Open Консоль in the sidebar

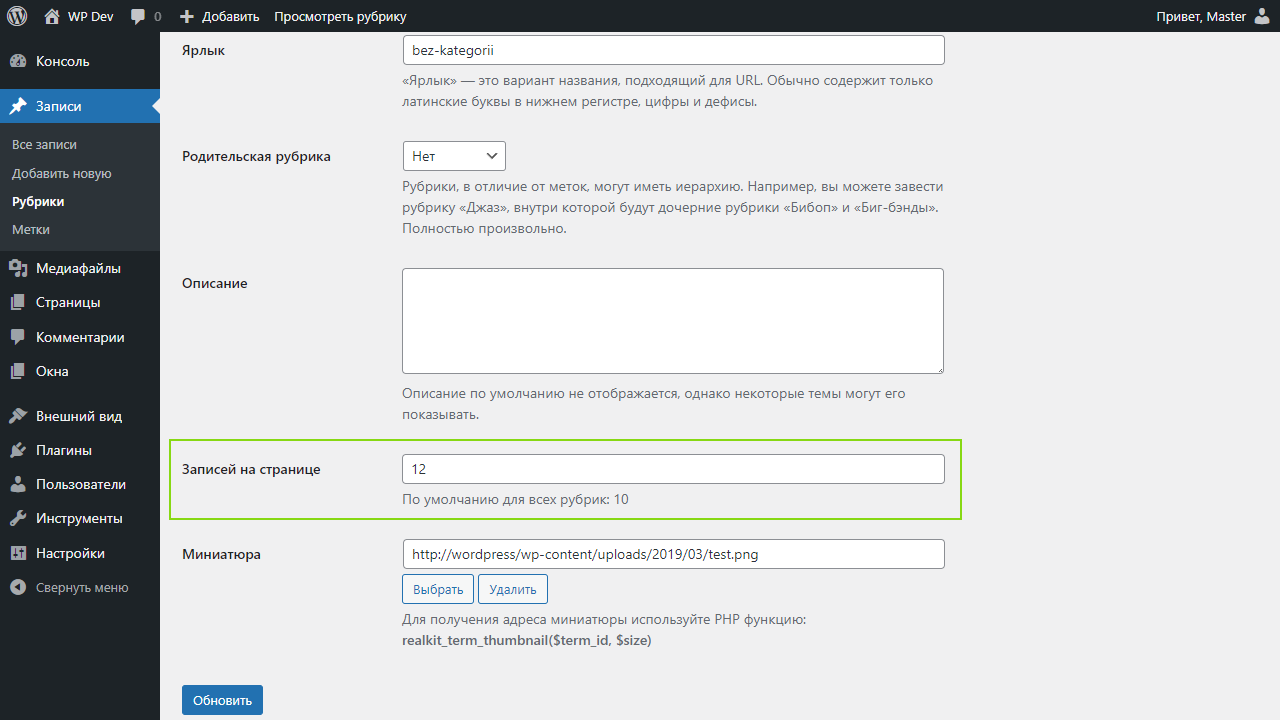[80, 61]
